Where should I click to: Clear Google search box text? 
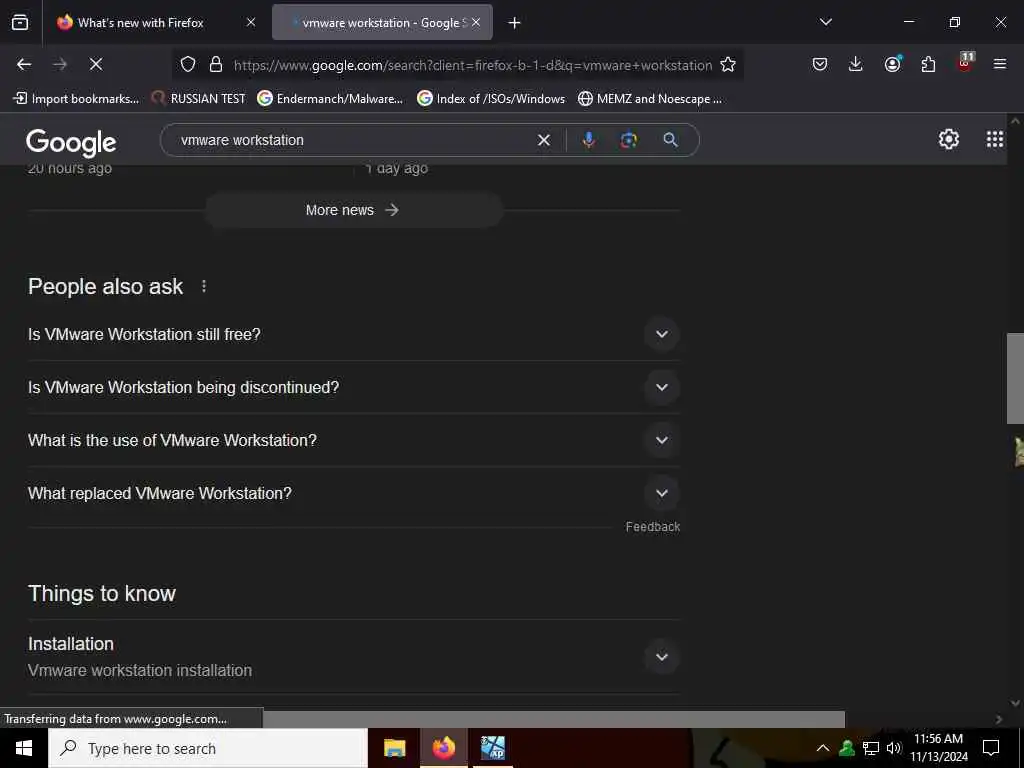click(543, 140)
